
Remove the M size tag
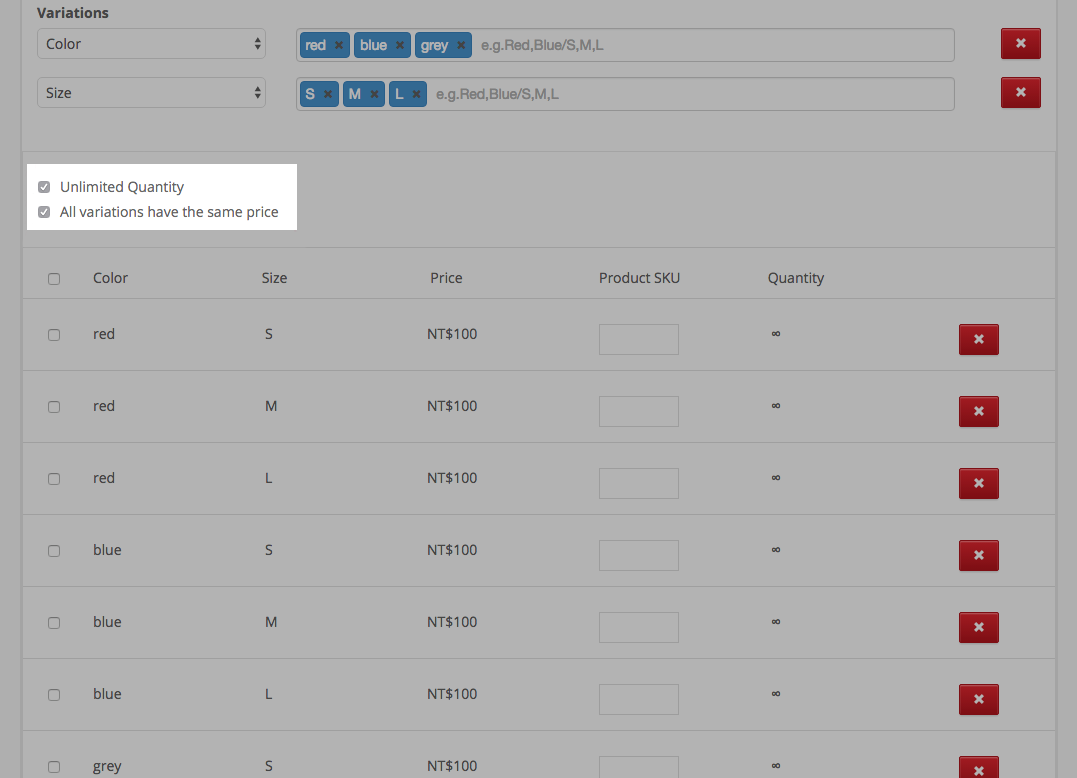(x=374, y=94)
